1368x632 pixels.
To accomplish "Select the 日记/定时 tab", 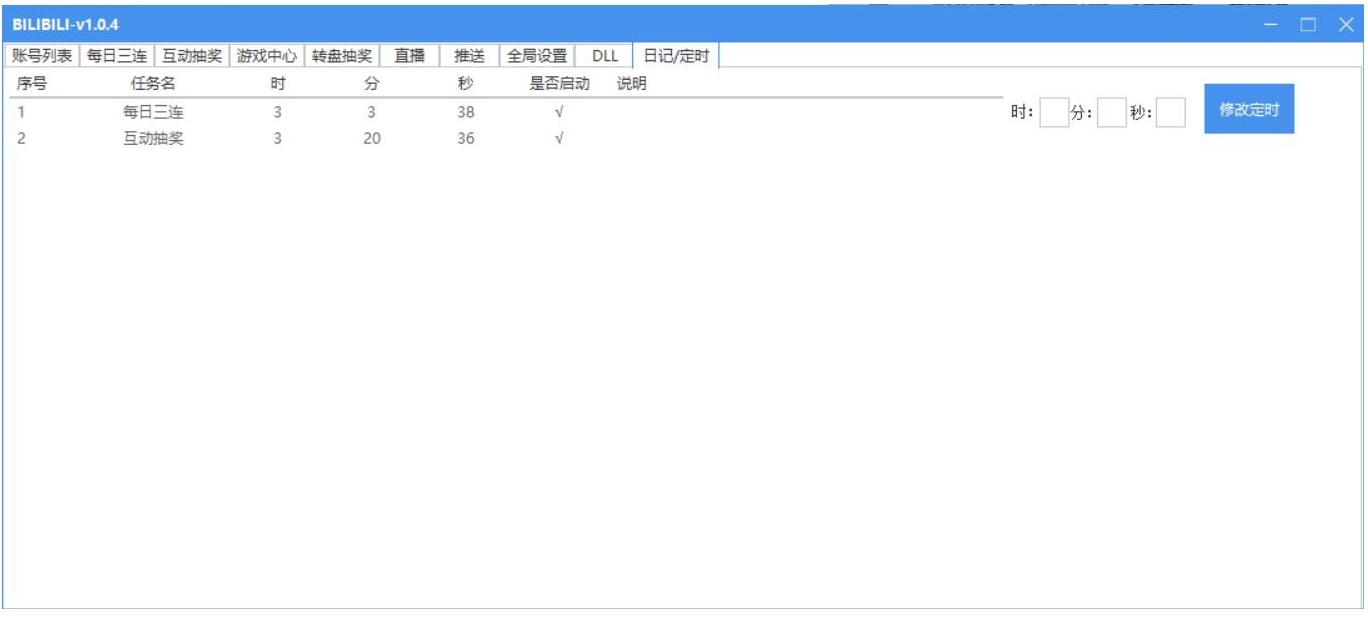I will pyautogui.click(x=677, y=56).
